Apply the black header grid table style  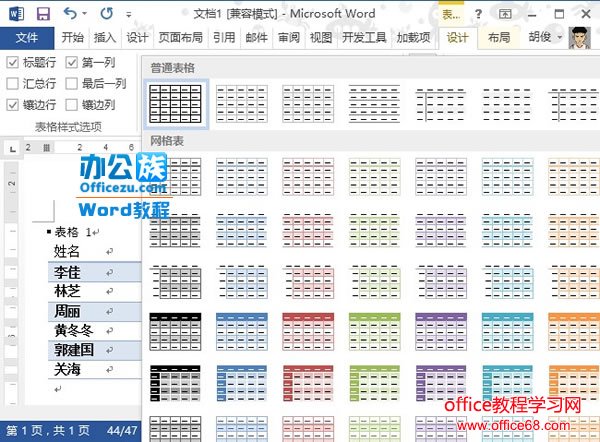point(175,331)
